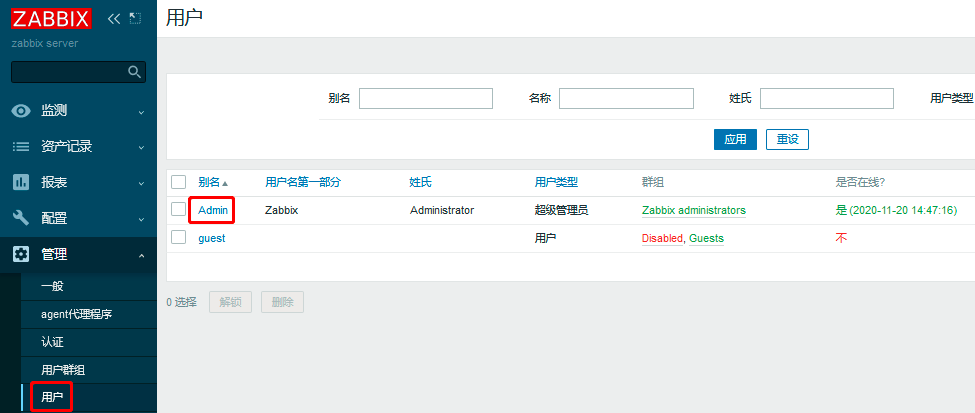Click the 0 选择 counter text
975x413 pixels.
(x=182, y=302)
